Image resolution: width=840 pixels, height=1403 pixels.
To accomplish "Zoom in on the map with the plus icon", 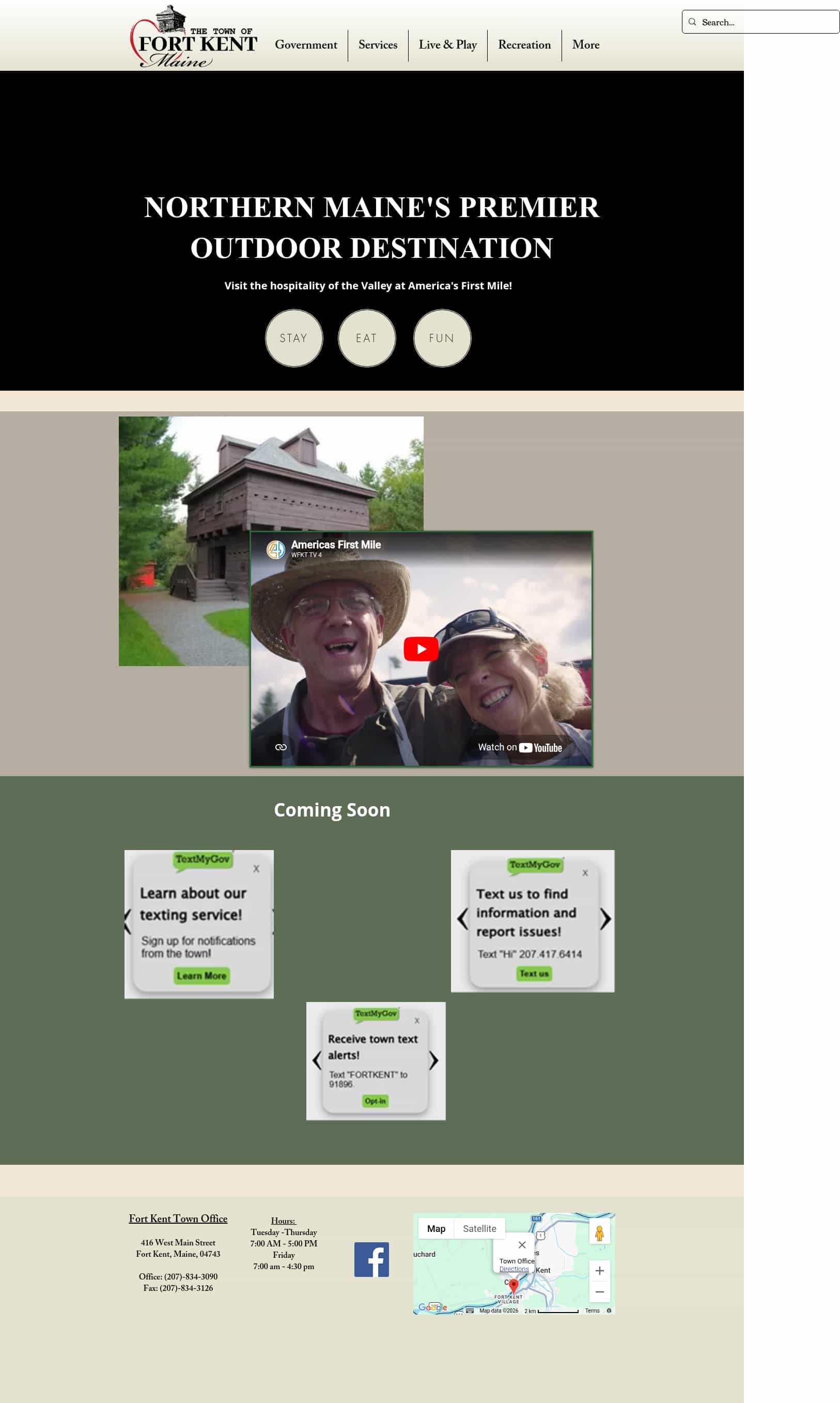I will point(599,1271).
